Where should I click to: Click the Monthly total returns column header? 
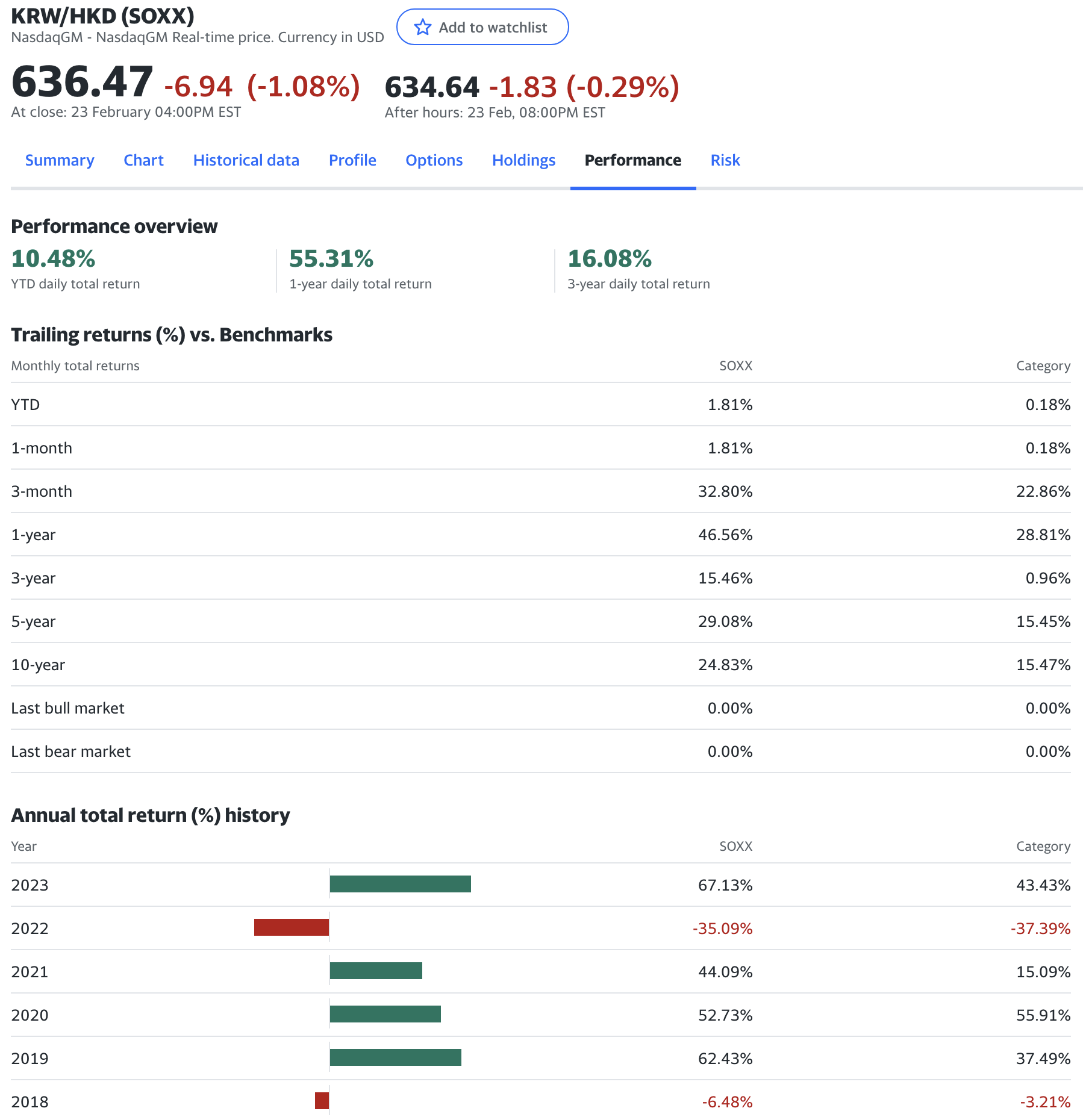75,366
